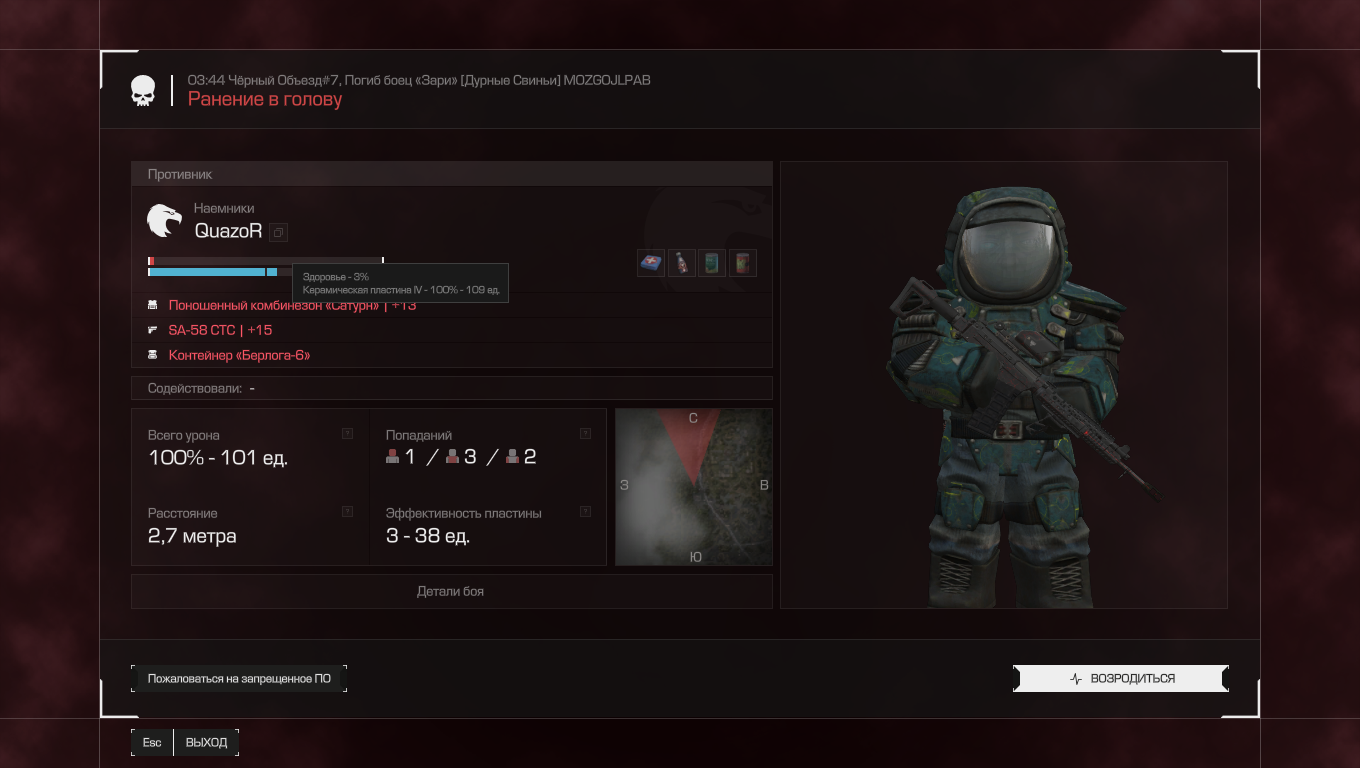Click the skull death icon
1360x768 pixels.
click(143, 91)
